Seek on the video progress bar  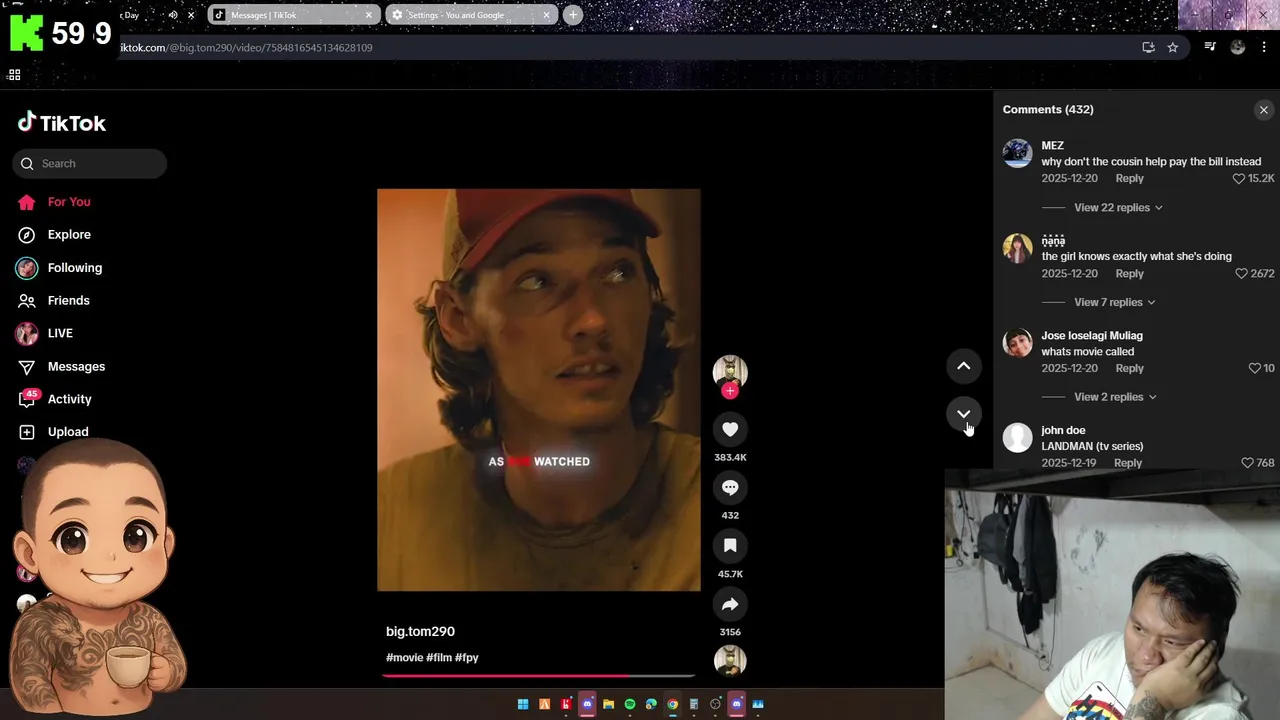[539, 676]
